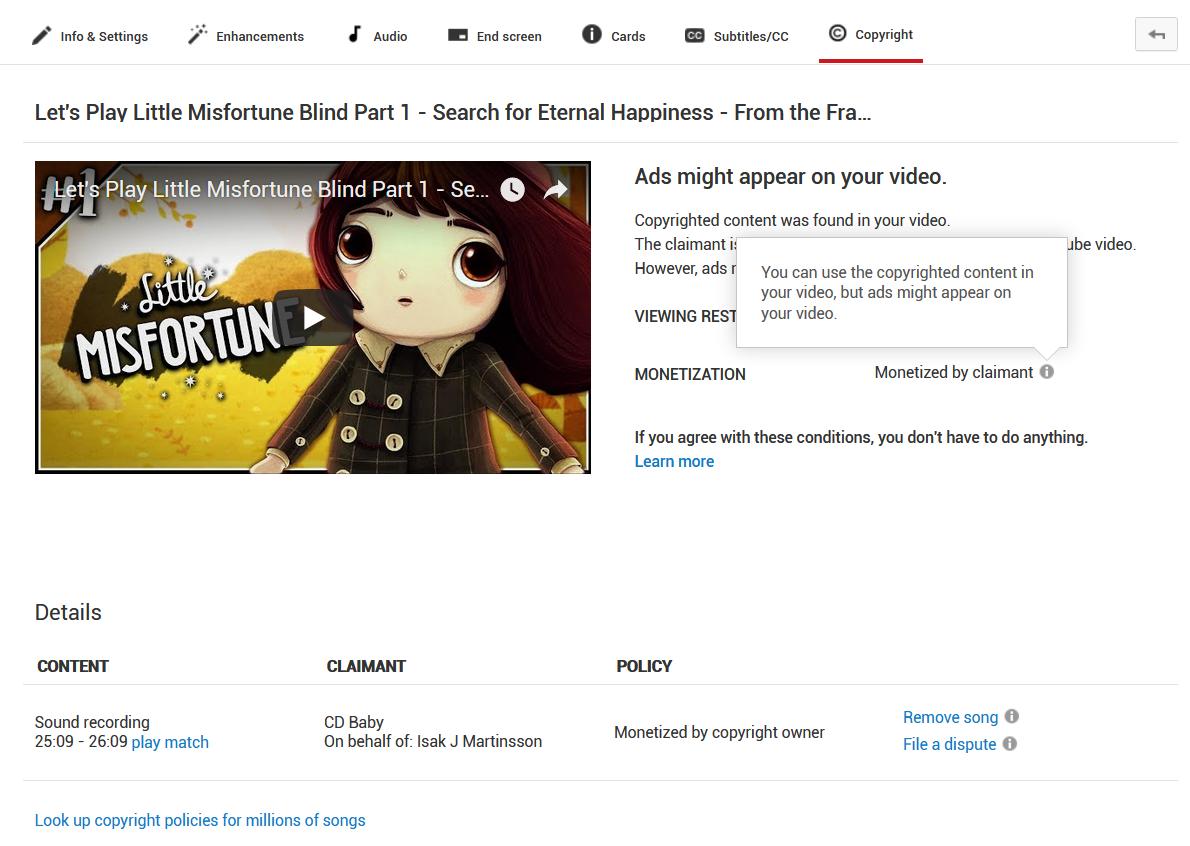Click the magic wand Enhancements icon

click(197, 34)
